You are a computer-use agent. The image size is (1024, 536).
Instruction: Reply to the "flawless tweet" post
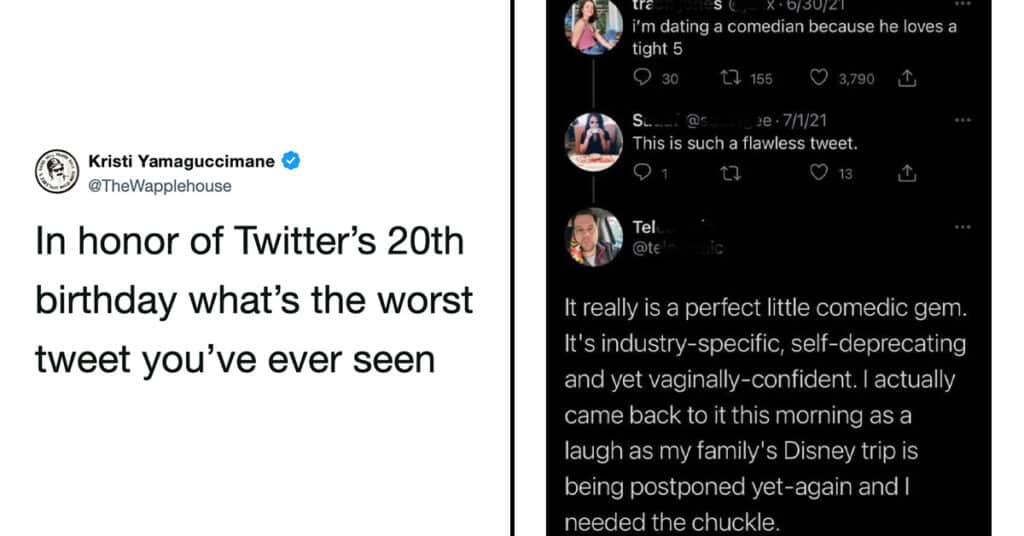click(x=643, y=173)
